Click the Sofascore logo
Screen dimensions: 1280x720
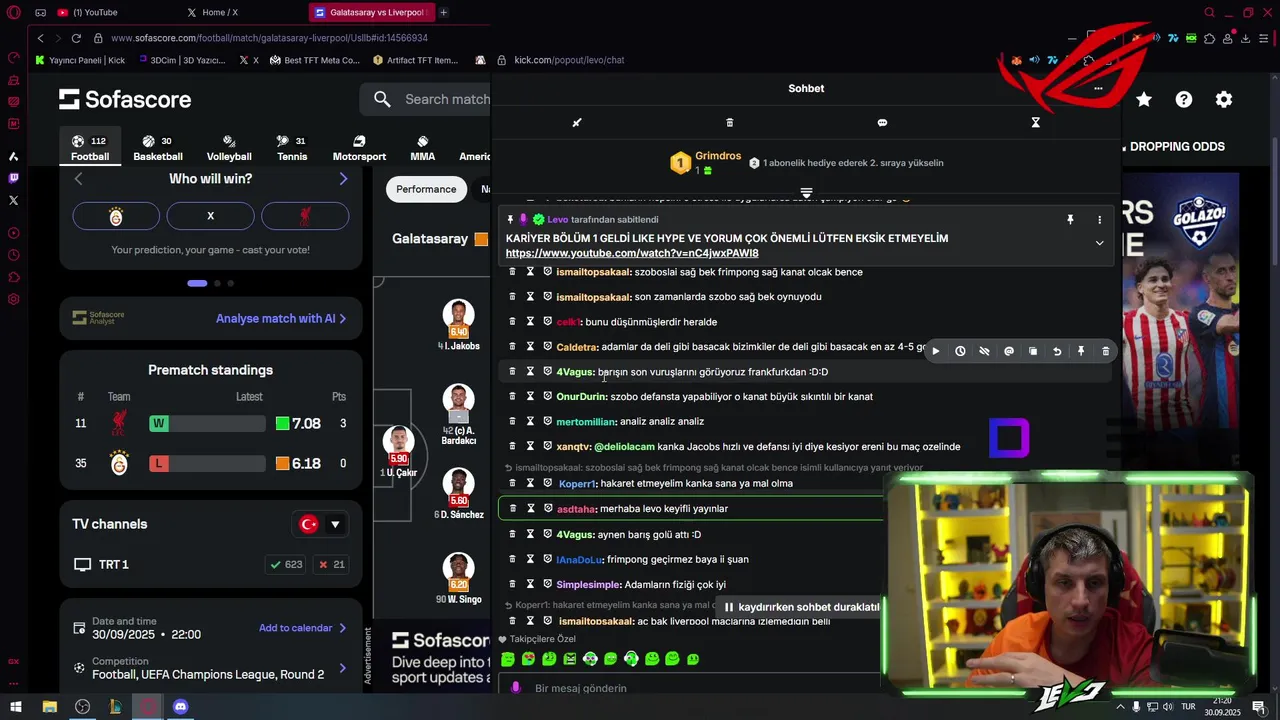pos(125,99)
